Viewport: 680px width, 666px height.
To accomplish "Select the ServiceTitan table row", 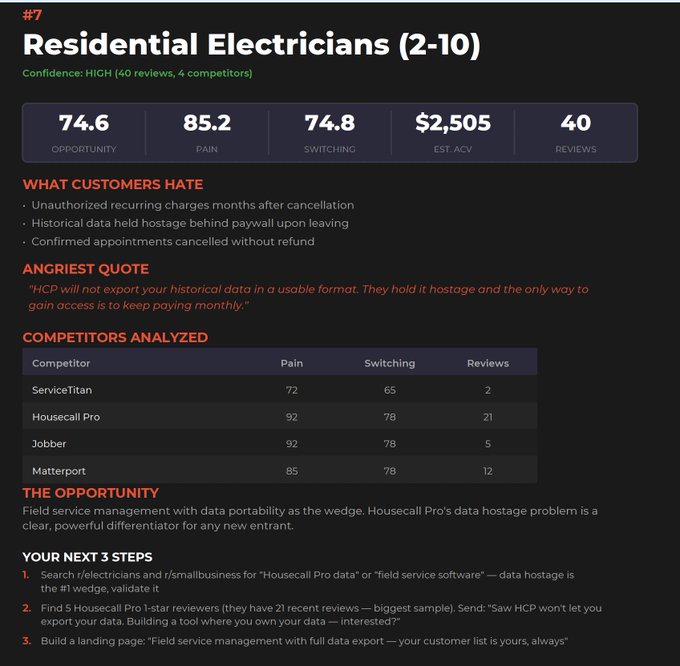I will [x=279, y=390].
